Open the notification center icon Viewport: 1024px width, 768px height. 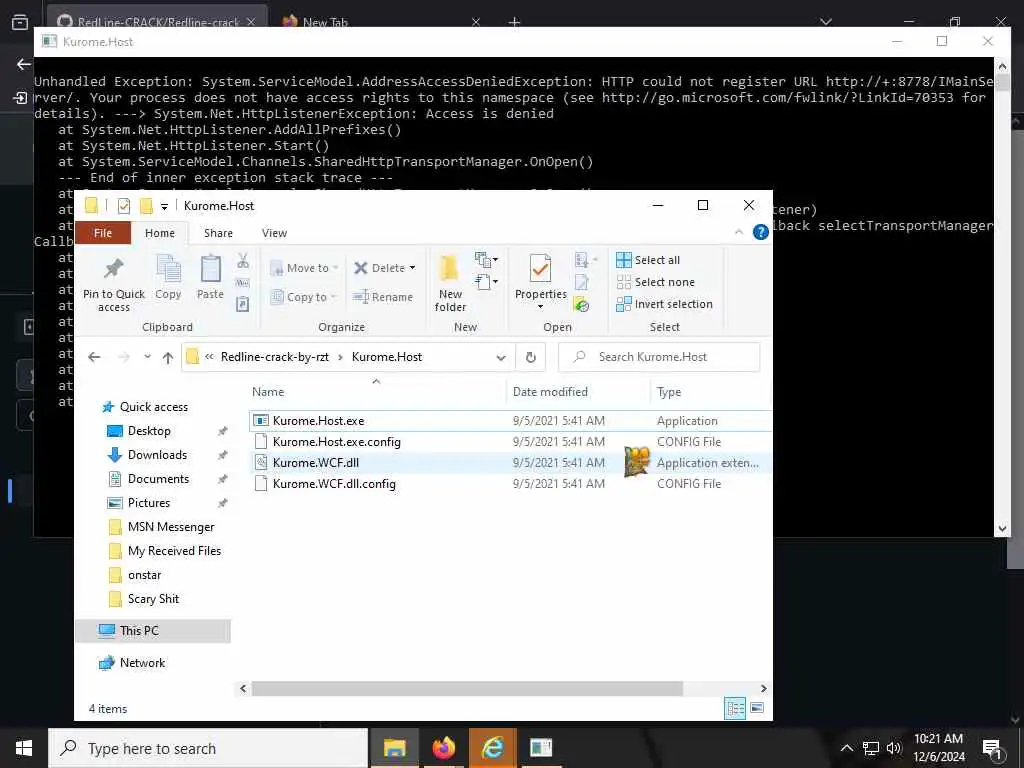coord(992,748)
